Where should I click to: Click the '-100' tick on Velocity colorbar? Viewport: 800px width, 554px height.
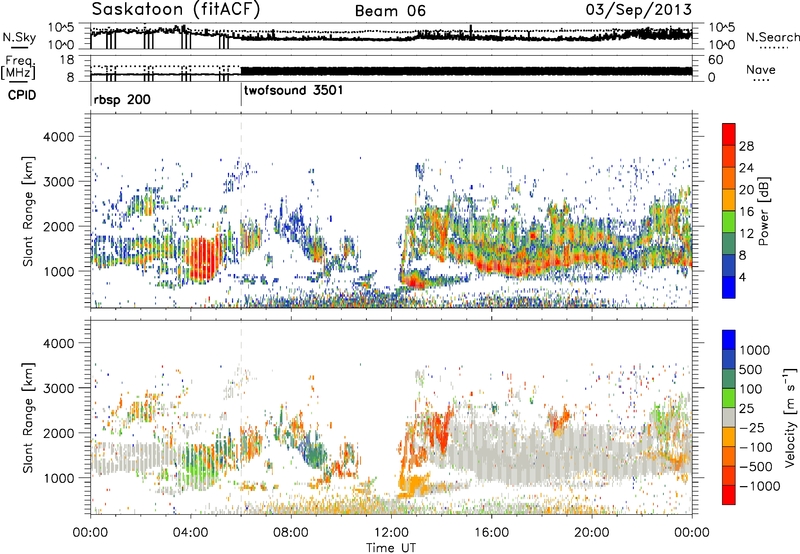pos(756,447)
